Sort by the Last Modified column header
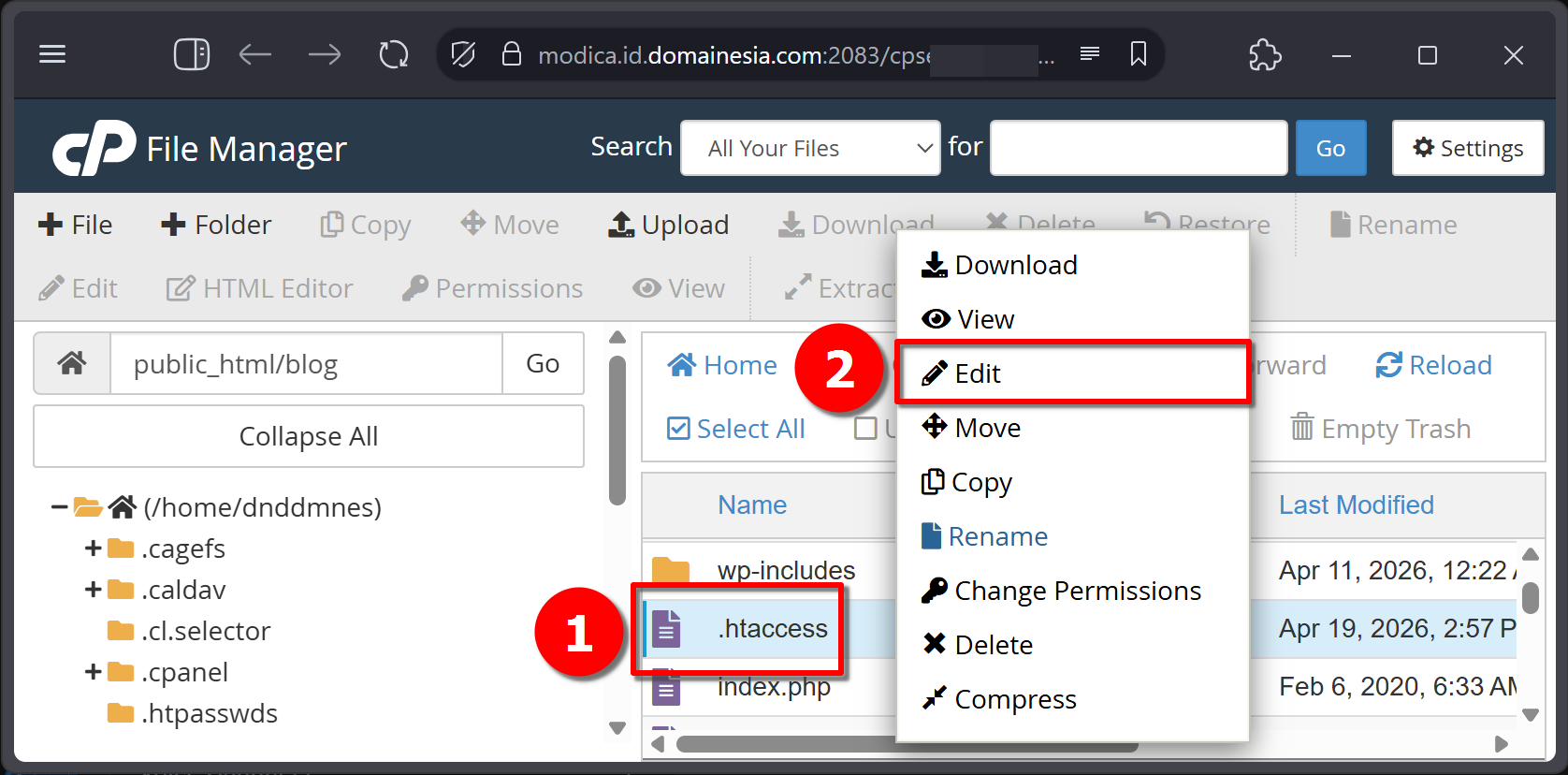This screenshot has width=1568, height=775. pos(1356,505)
